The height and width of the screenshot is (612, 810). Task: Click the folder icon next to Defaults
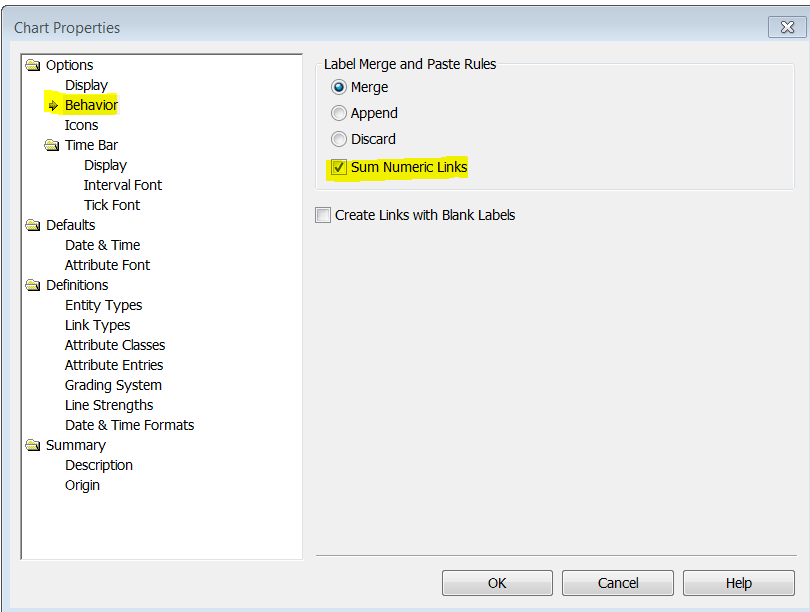33,224
